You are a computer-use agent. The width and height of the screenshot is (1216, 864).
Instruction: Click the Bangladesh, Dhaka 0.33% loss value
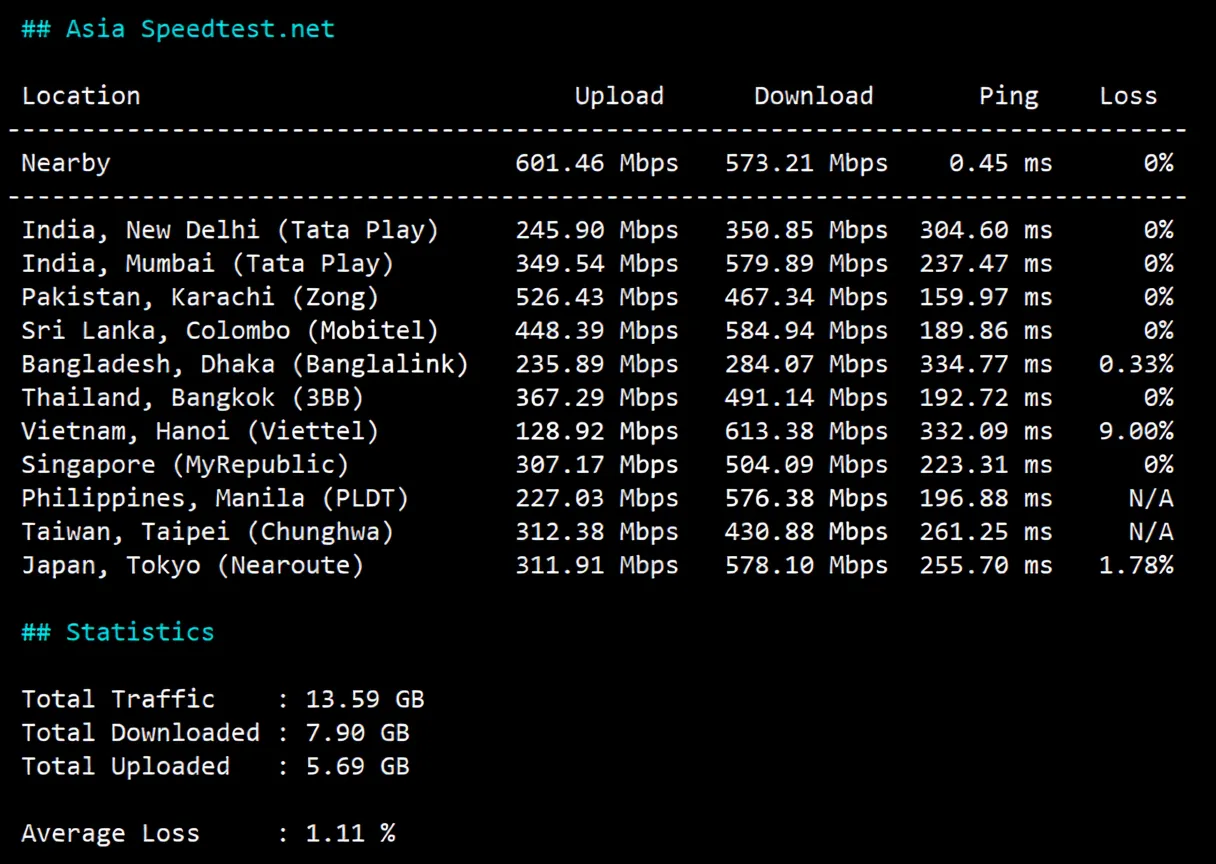(1143, 363)
